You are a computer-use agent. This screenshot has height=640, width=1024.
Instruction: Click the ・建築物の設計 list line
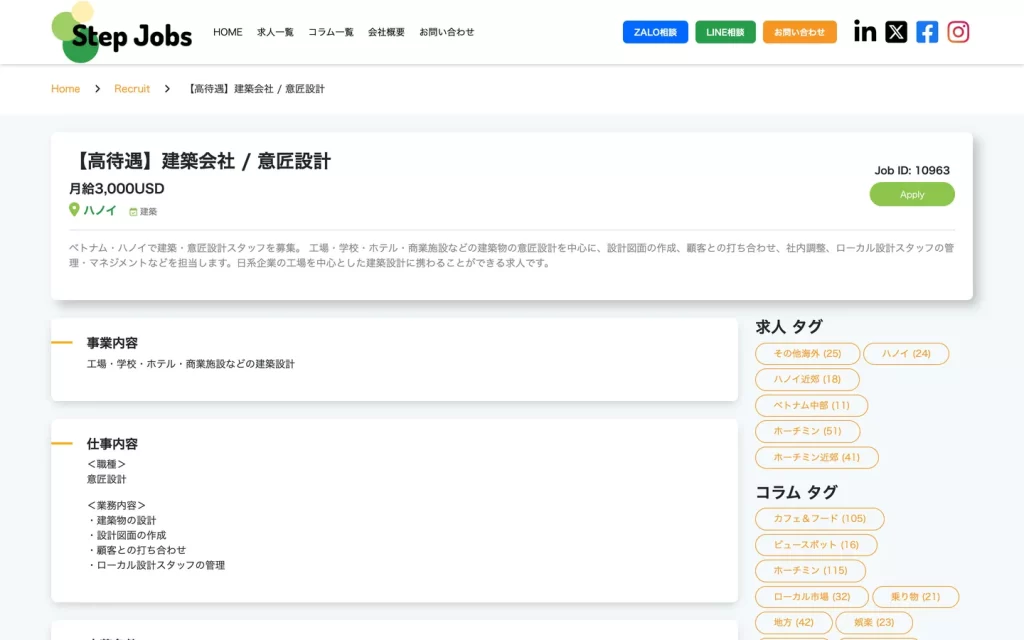coord(121,520)
